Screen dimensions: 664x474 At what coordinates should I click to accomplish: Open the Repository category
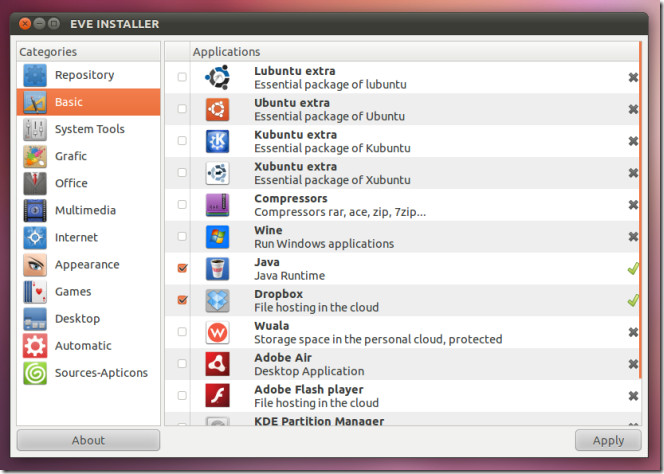(x=89, y=75)
